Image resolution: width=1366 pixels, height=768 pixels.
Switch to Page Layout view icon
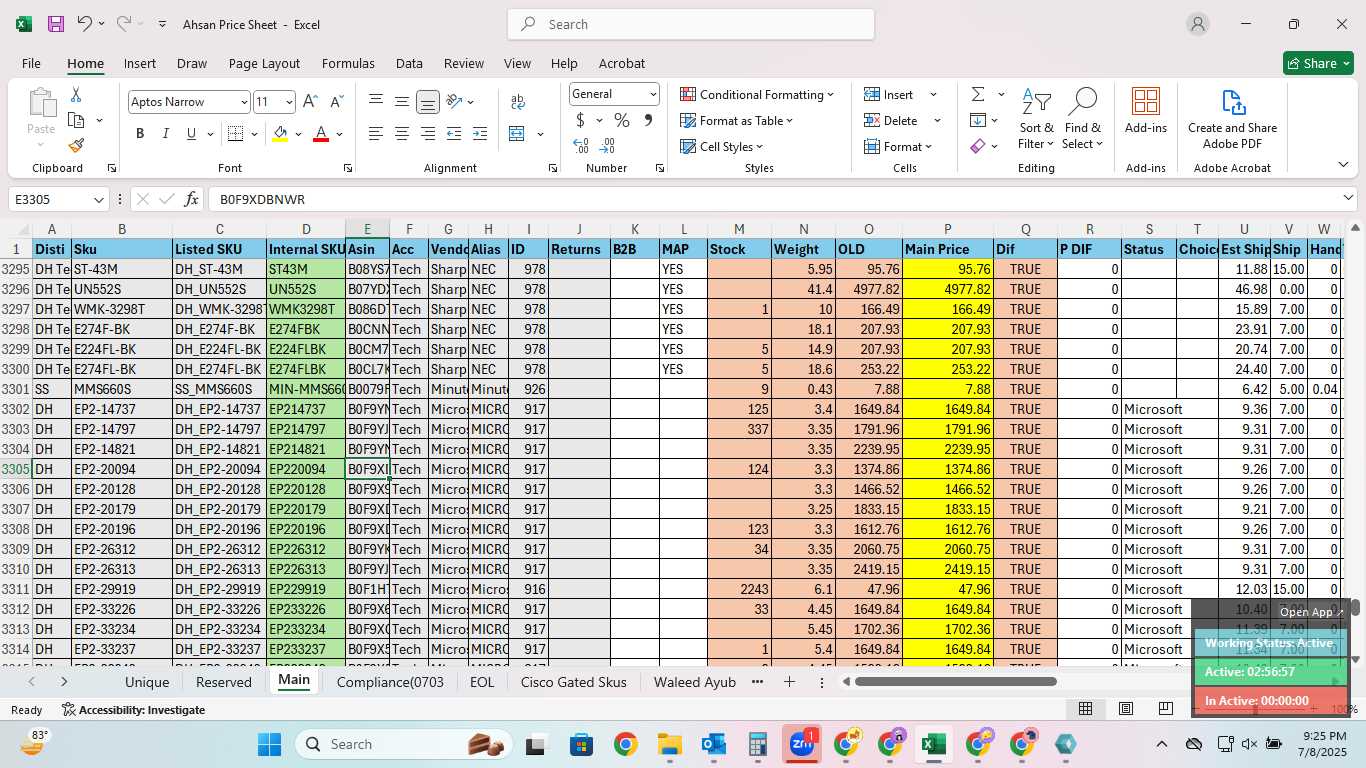pos(1126,709)
